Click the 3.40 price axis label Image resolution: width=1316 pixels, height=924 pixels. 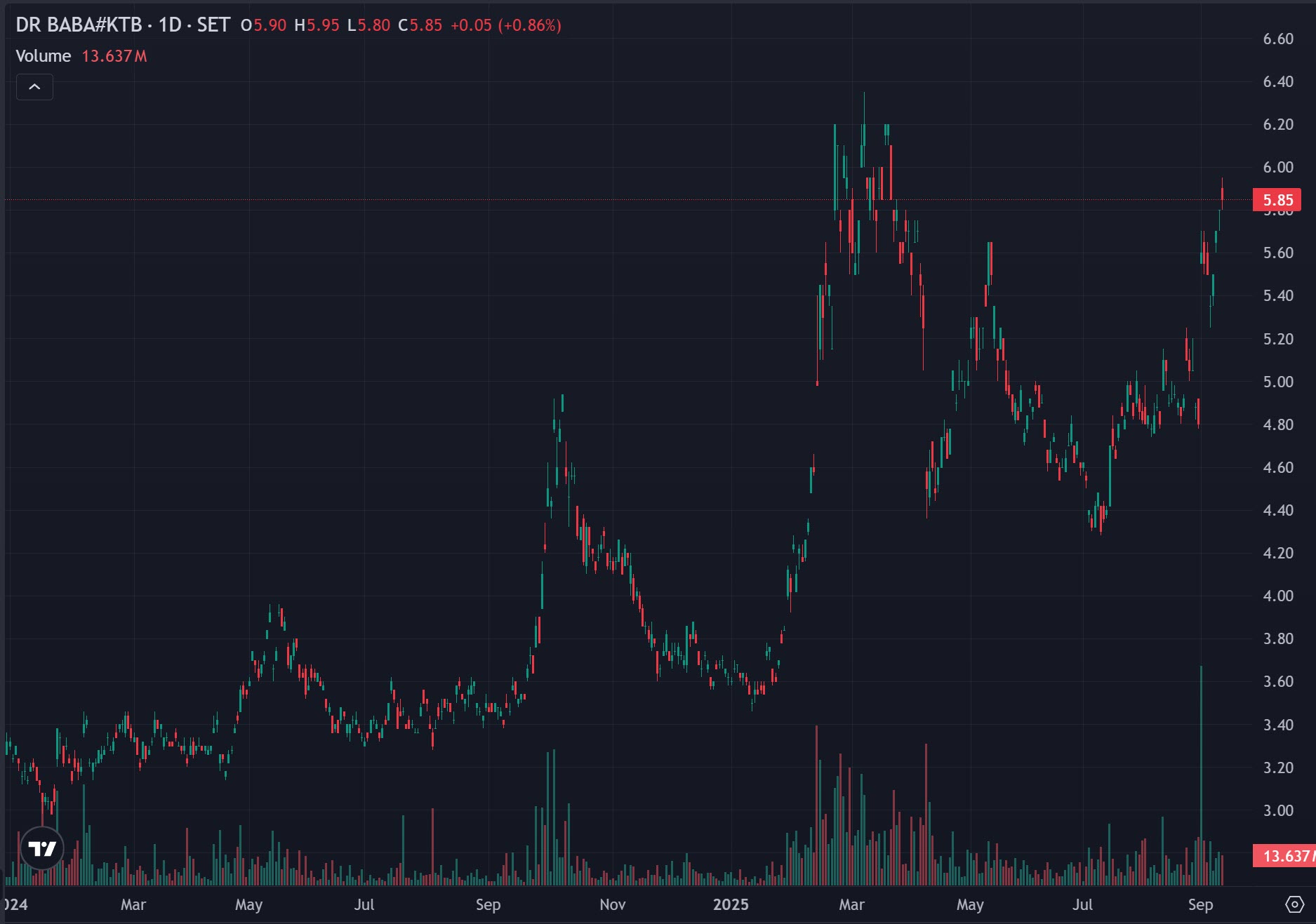pyautogui.click(x=1278, y=725)
